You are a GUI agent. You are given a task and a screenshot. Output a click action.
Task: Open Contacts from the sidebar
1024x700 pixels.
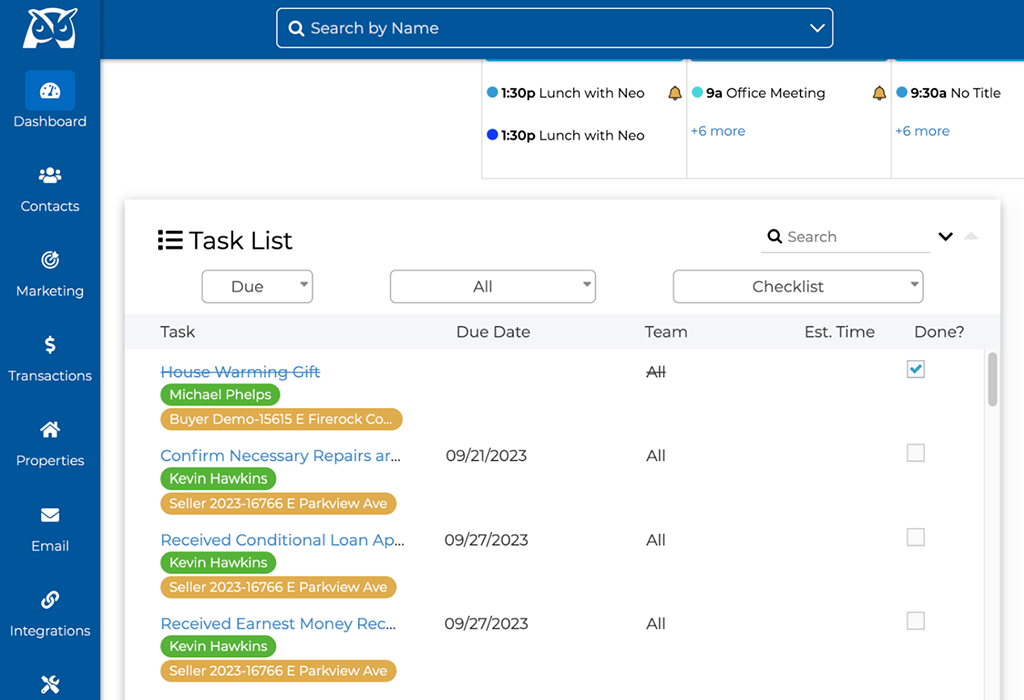click(50, 177)
